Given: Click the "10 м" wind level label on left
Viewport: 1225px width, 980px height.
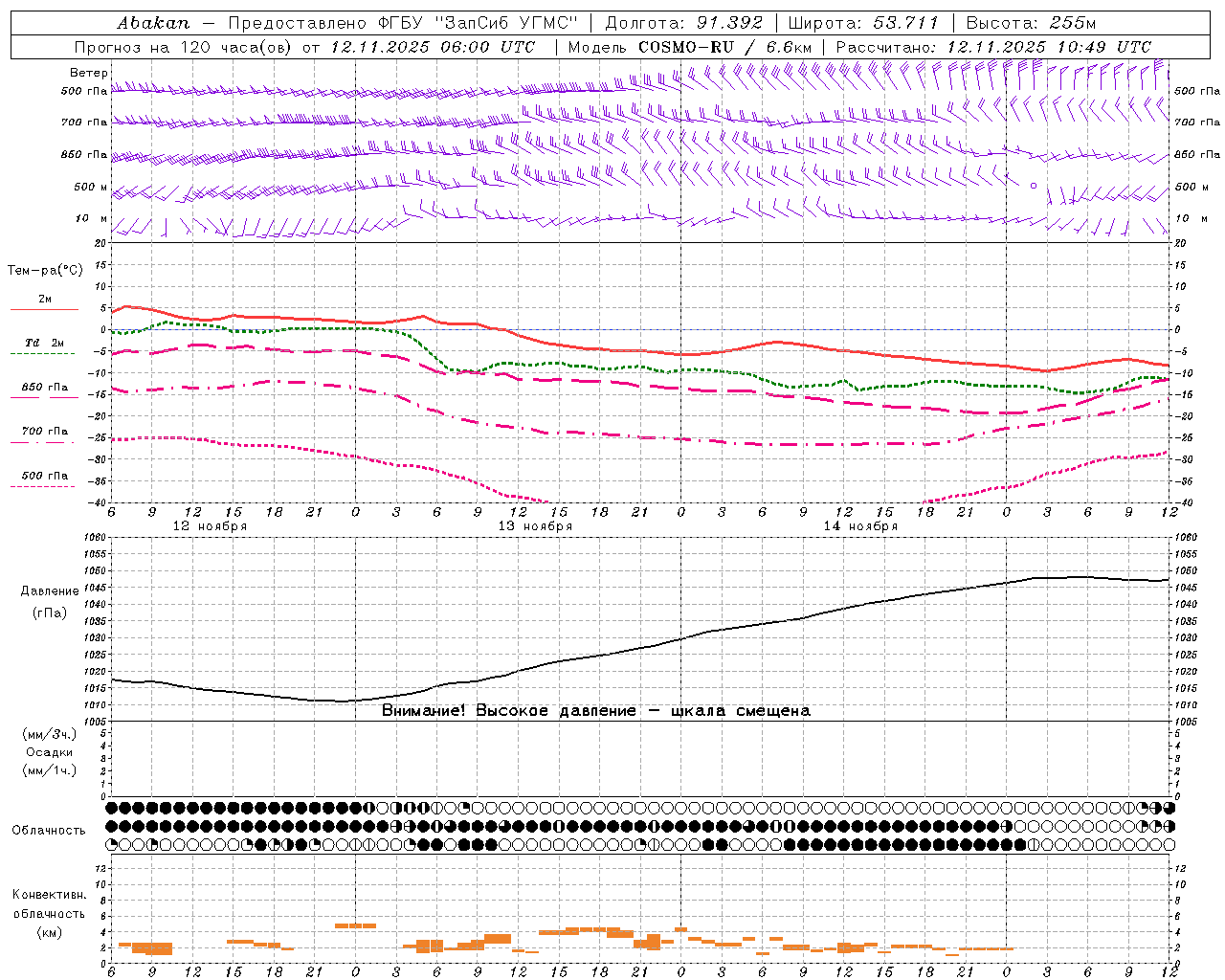Looking at the screenshot, I should (x=92, y=219).
